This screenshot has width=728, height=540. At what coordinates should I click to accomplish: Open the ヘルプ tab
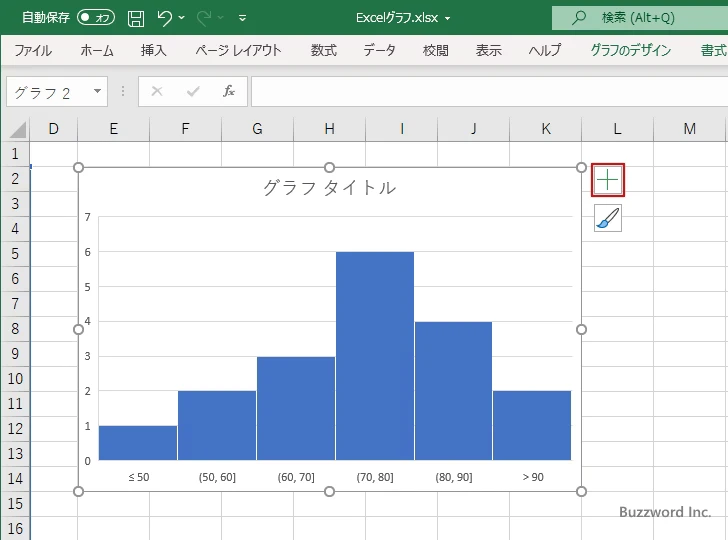click(x=545, y=50)
